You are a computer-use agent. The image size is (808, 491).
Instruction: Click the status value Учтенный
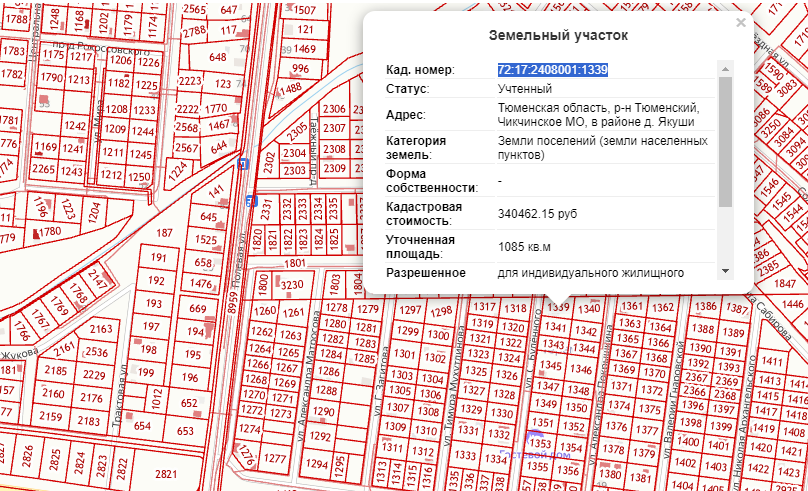tap(525, 89)
